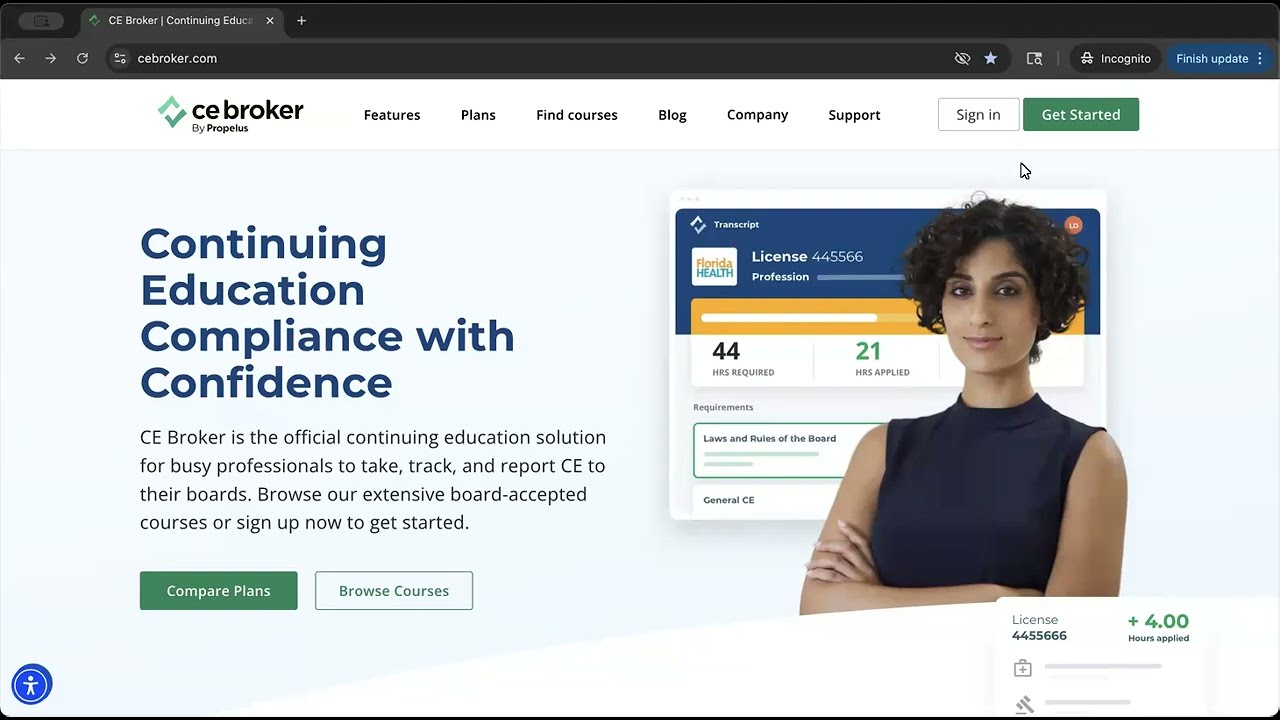
Task: Click 'License 4455666' in bottom card
Action: (1039, 628)
